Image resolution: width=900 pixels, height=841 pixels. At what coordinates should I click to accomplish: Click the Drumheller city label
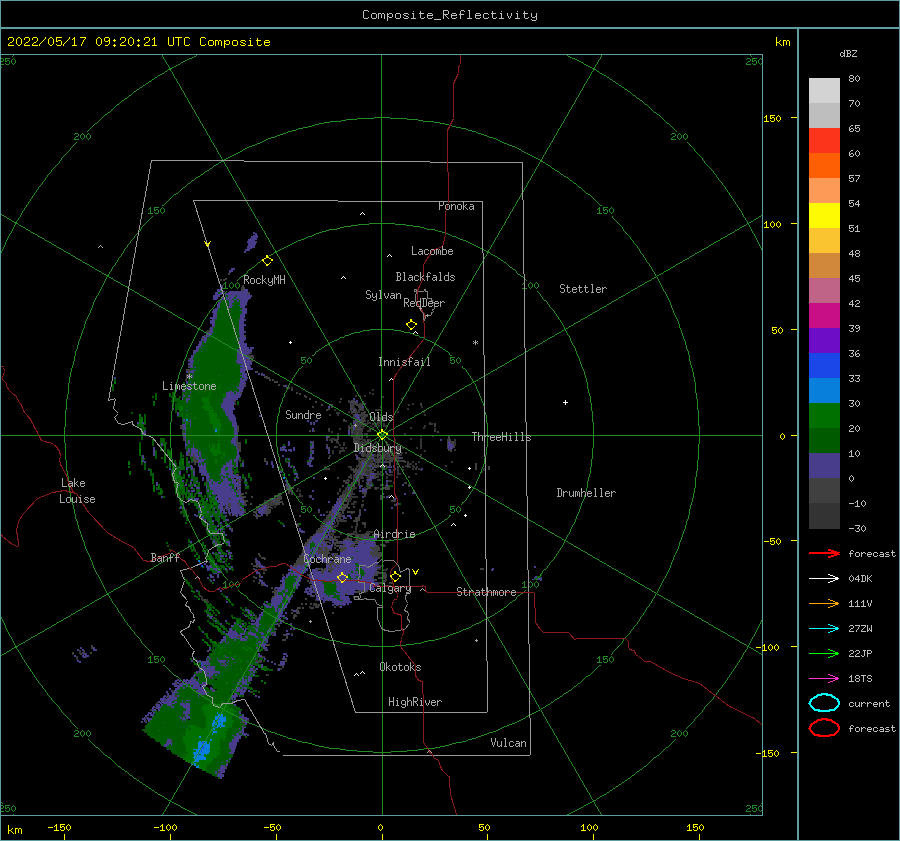(x=586, y=493)
